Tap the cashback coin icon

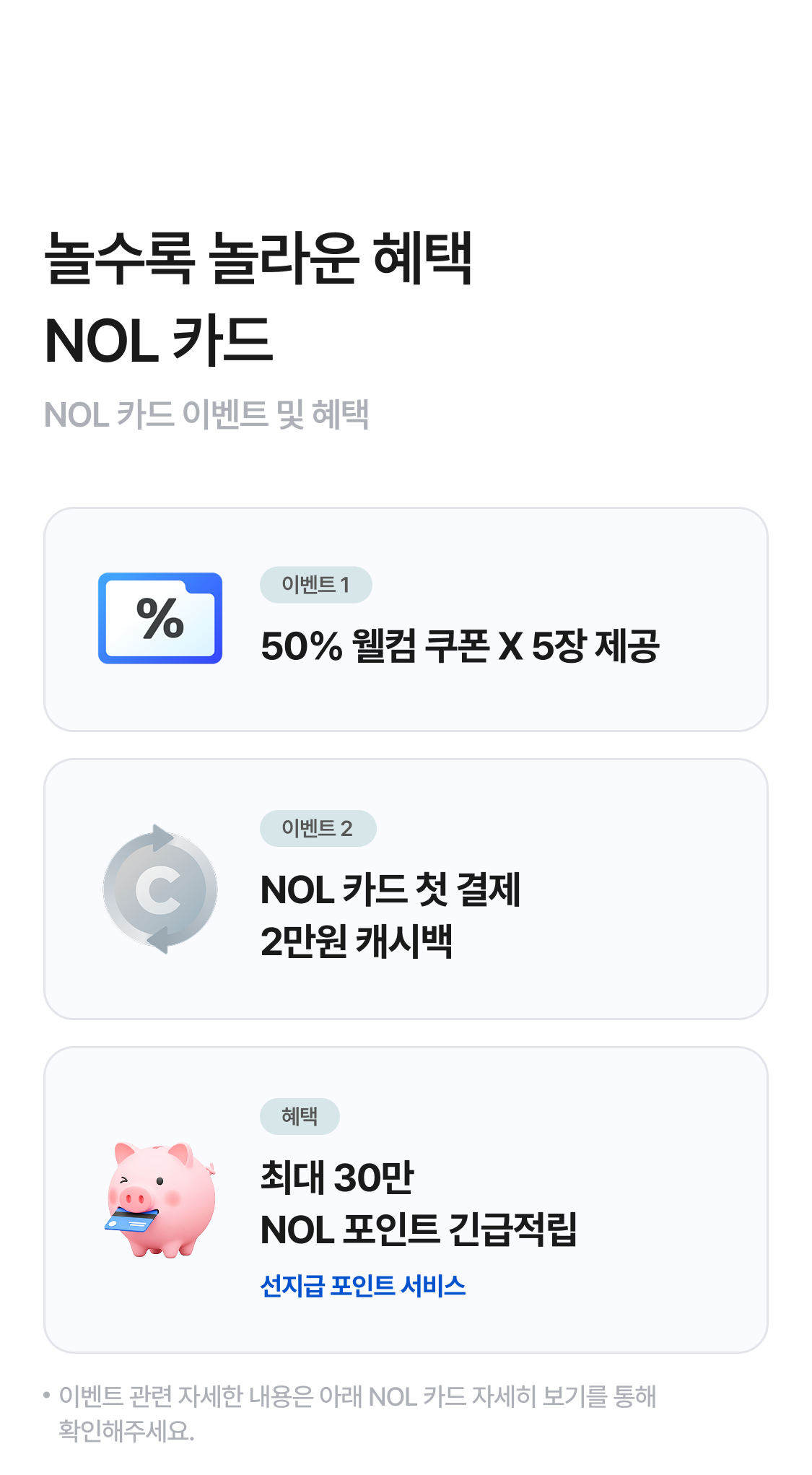pyautogui.click(x=160, y=889)
